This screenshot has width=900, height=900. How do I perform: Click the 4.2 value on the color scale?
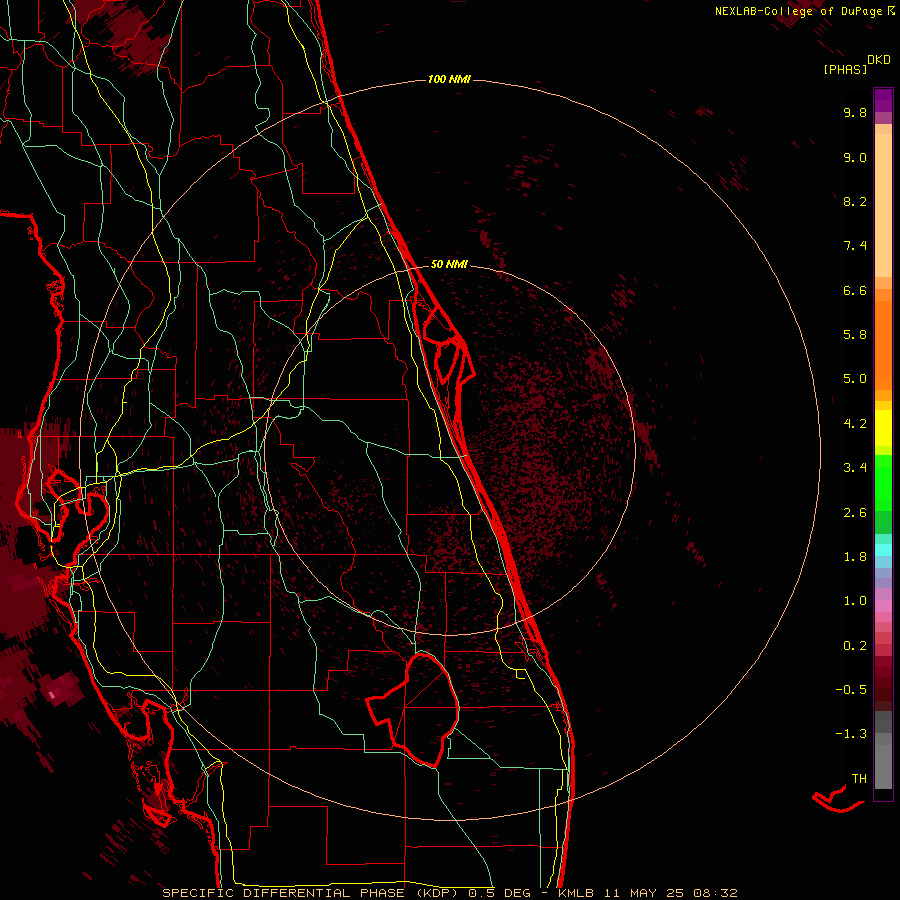pos(855,424)
